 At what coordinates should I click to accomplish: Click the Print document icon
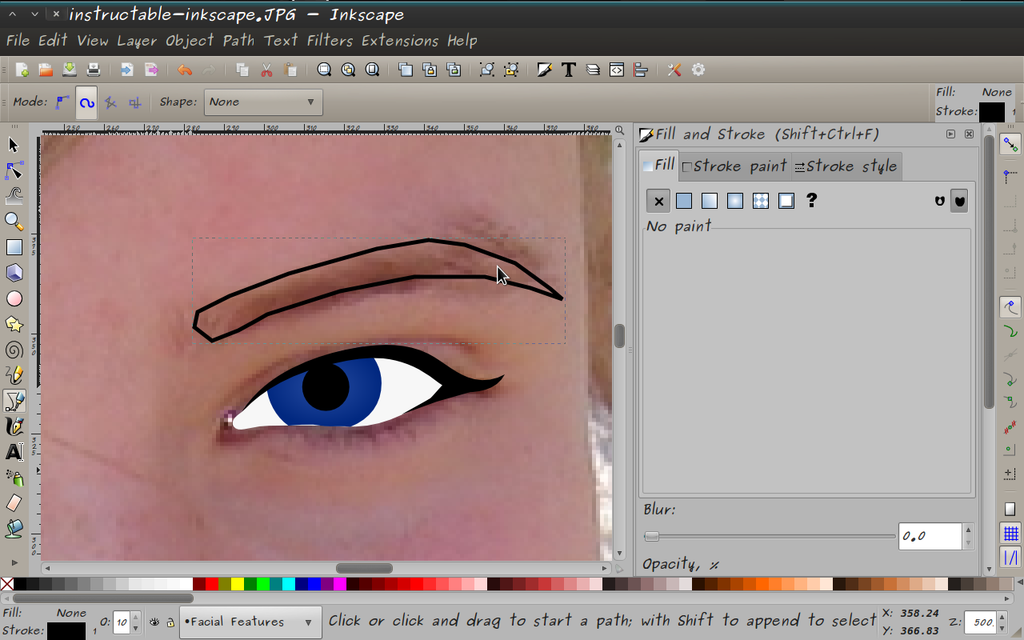pyautogui.click(x=93, y=70)
